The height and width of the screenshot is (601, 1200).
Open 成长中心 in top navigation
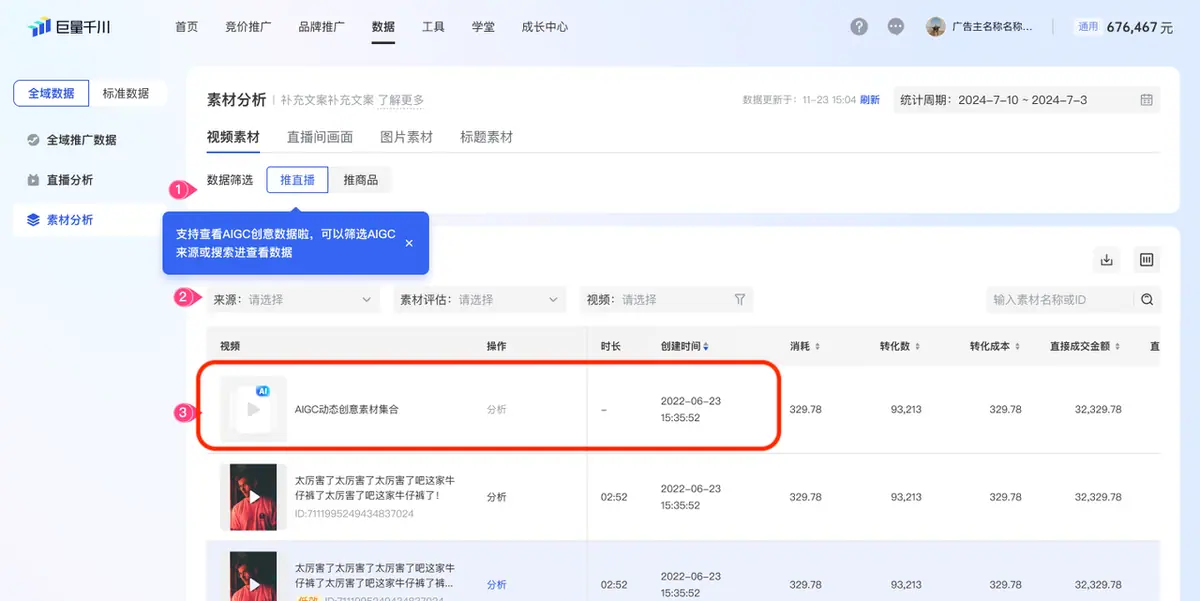point(545,27)
